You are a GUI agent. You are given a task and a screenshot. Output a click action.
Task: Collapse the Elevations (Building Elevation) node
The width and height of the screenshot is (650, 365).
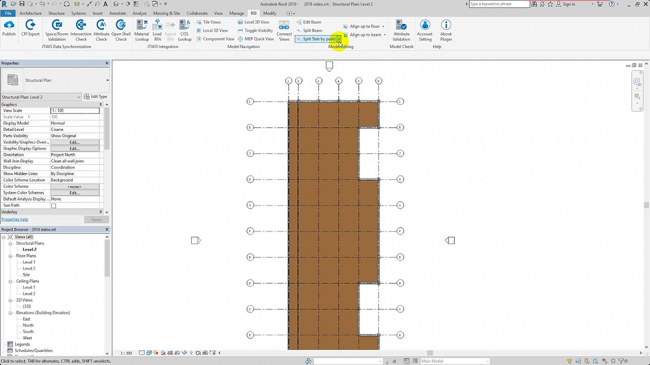pyautogui.click(x=10, y=313)
